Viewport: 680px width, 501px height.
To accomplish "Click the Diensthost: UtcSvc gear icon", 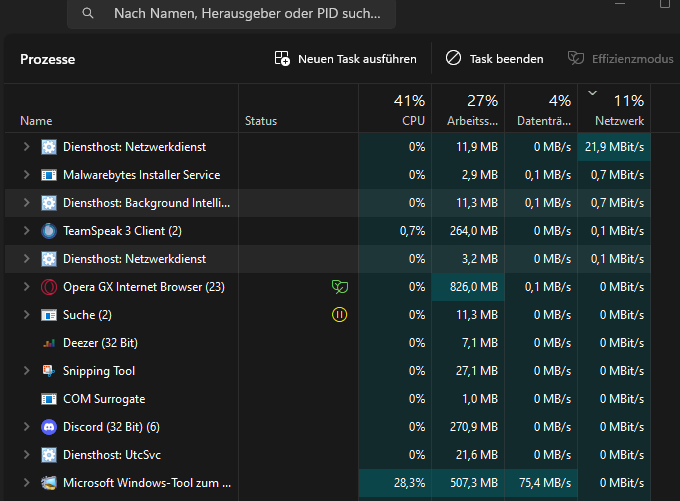I will [49, 455].
